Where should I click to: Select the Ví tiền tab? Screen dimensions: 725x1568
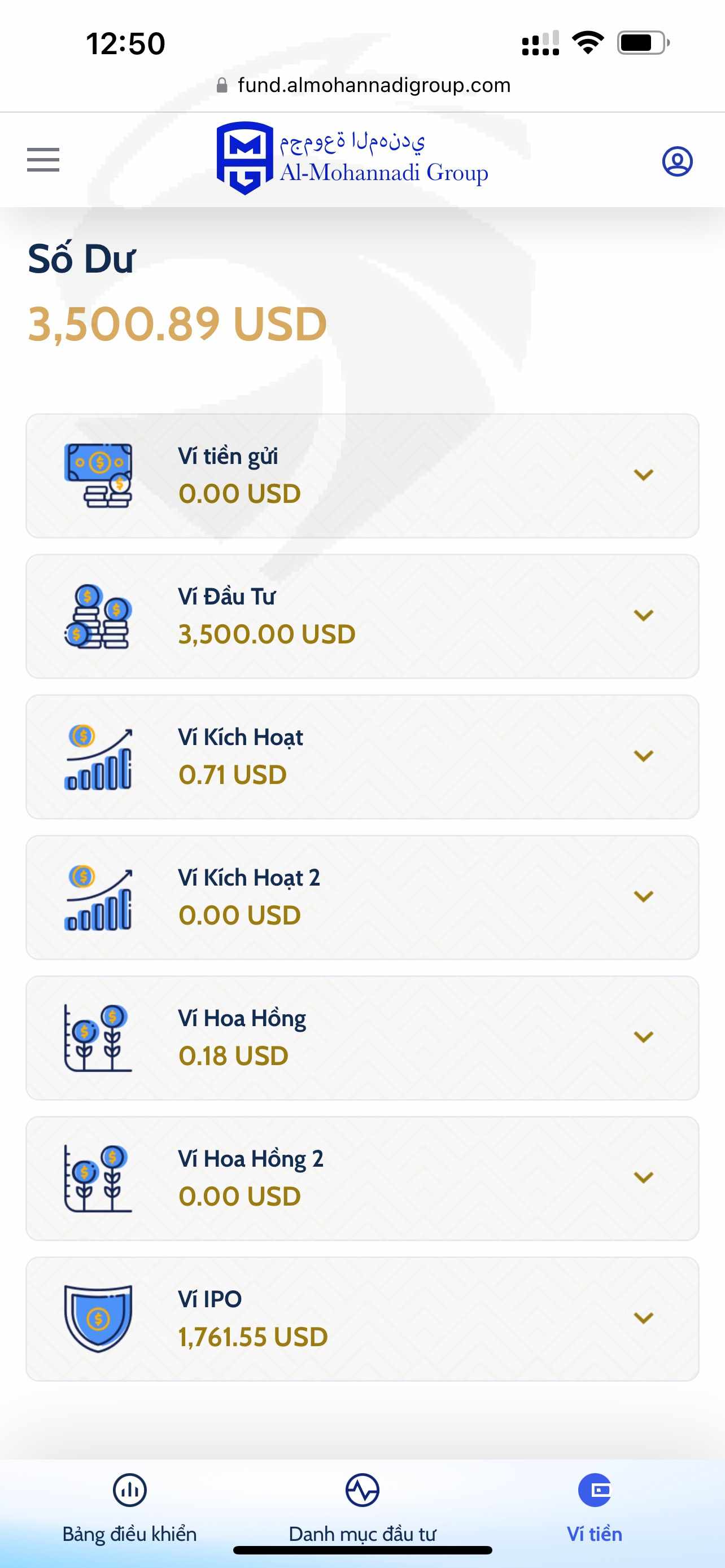point(594,1507)
